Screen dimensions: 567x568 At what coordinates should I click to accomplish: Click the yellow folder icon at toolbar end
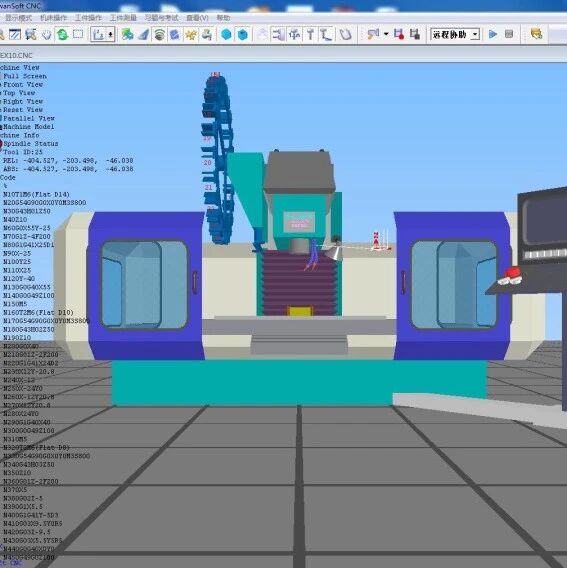point(536,34)
